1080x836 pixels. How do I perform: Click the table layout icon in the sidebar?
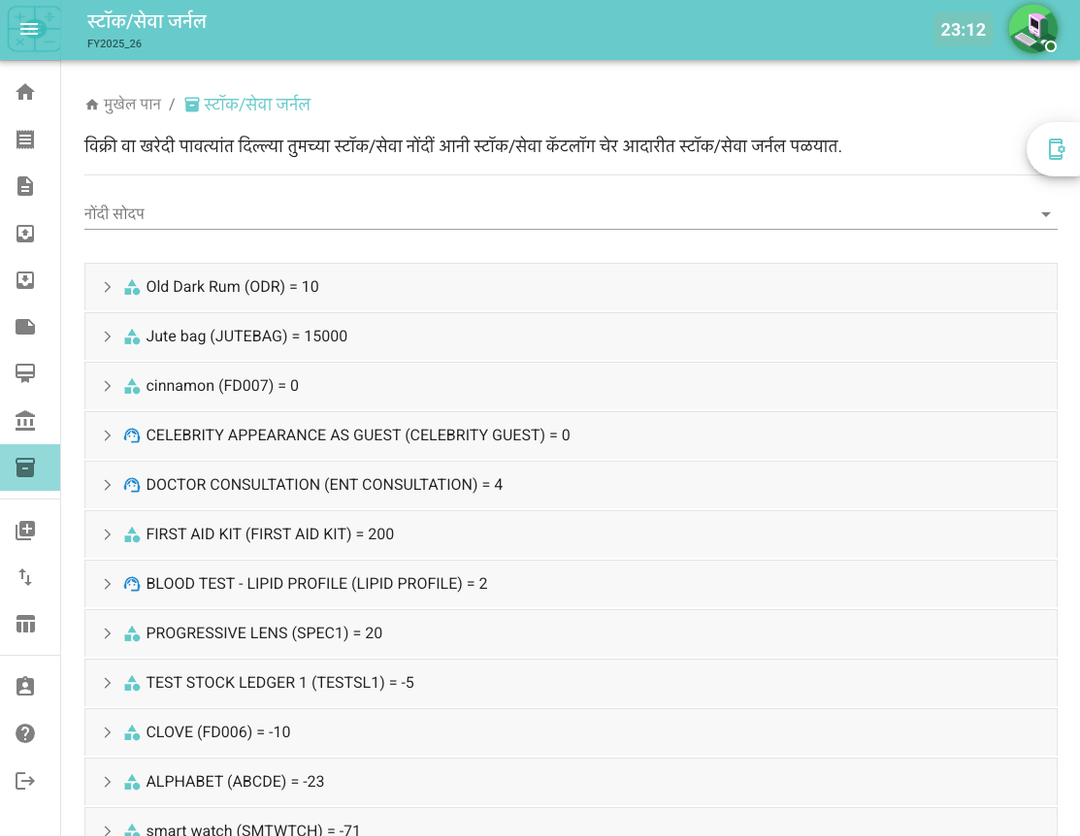click(26, 624)
